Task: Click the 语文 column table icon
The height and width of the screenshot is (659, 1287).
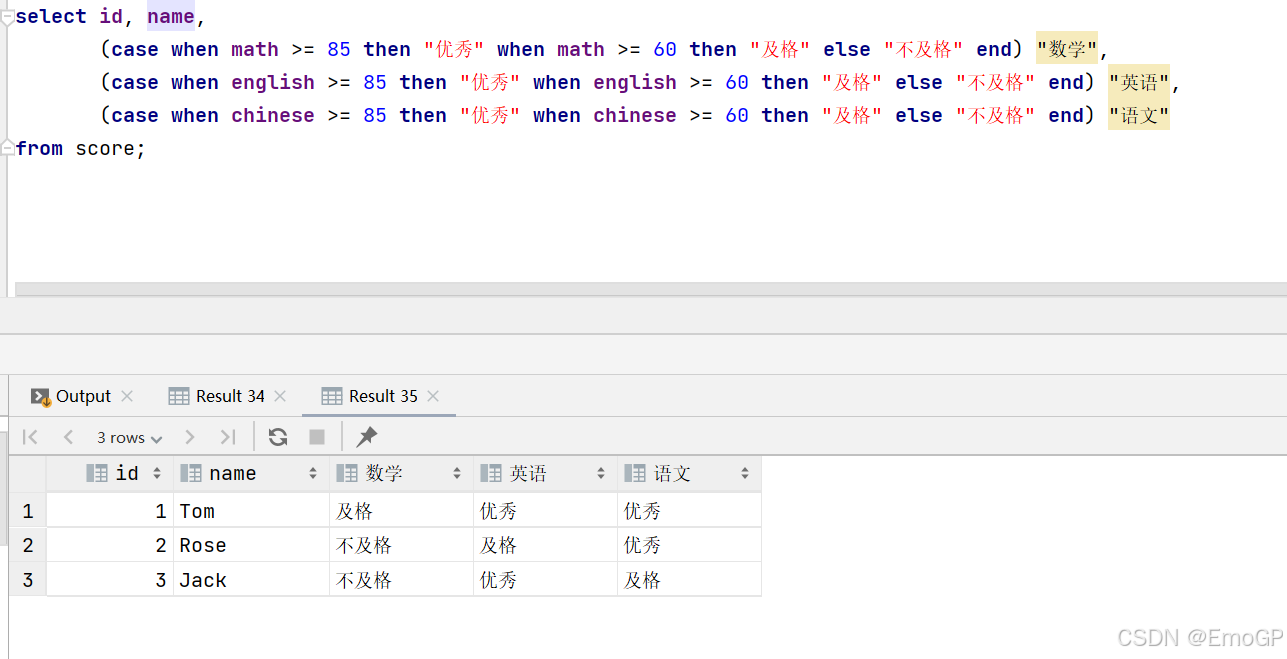Action: click(635, 473)
